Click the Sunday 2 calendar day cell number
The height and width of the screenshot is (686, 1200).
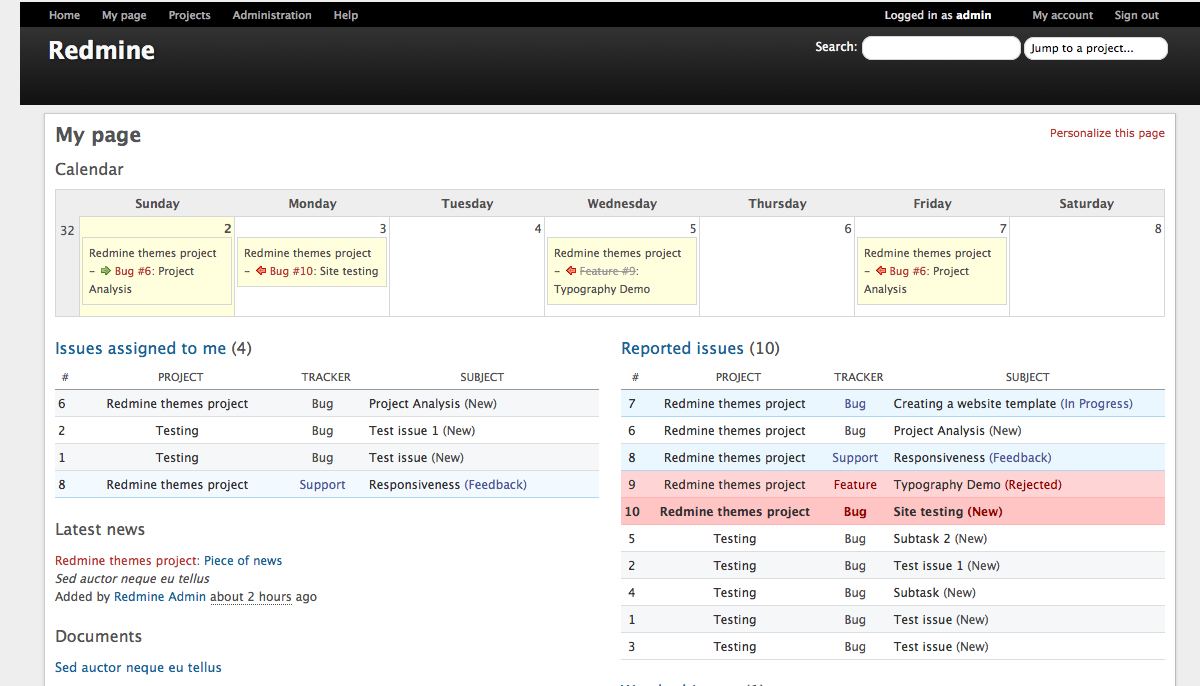[x=227, y=229]
